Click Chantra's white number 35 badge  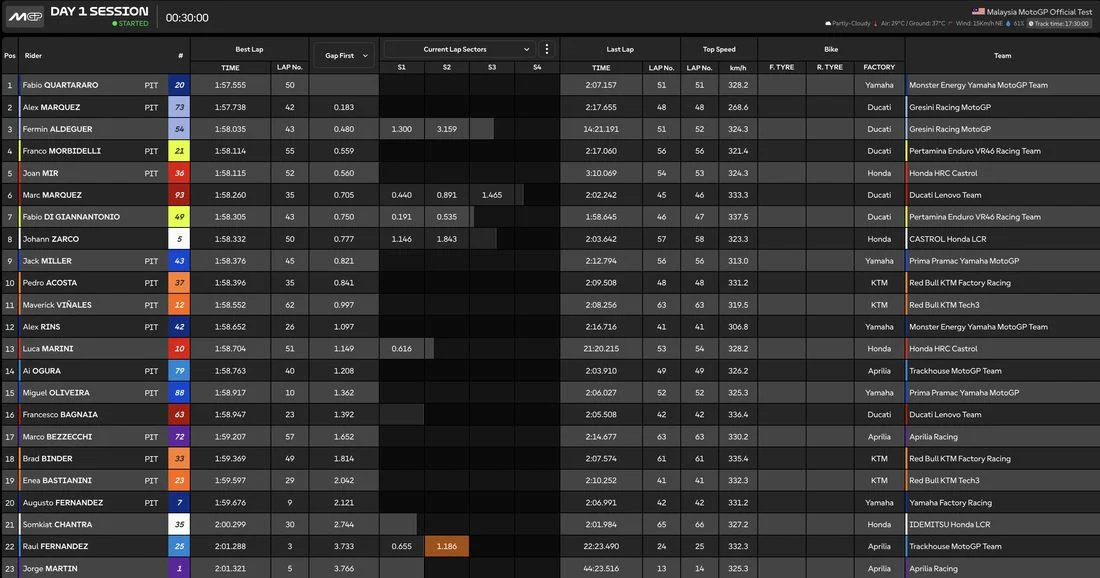click(x=179, y=525)
